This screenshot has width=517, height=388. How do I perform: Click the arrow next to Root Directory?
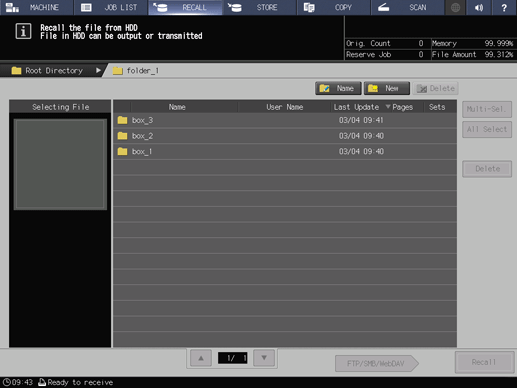click(98, 70)
